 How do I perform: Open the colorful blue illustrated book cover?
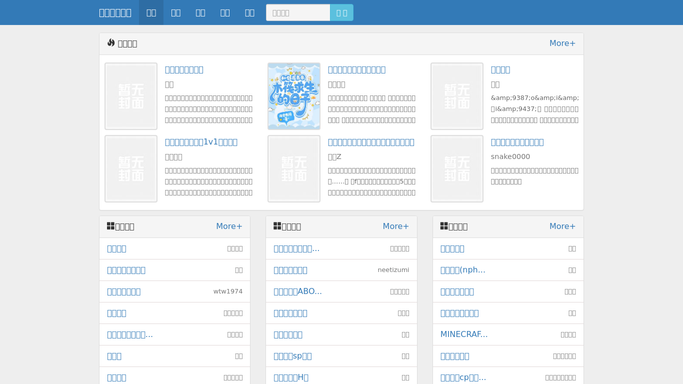[x=294, y=96]
